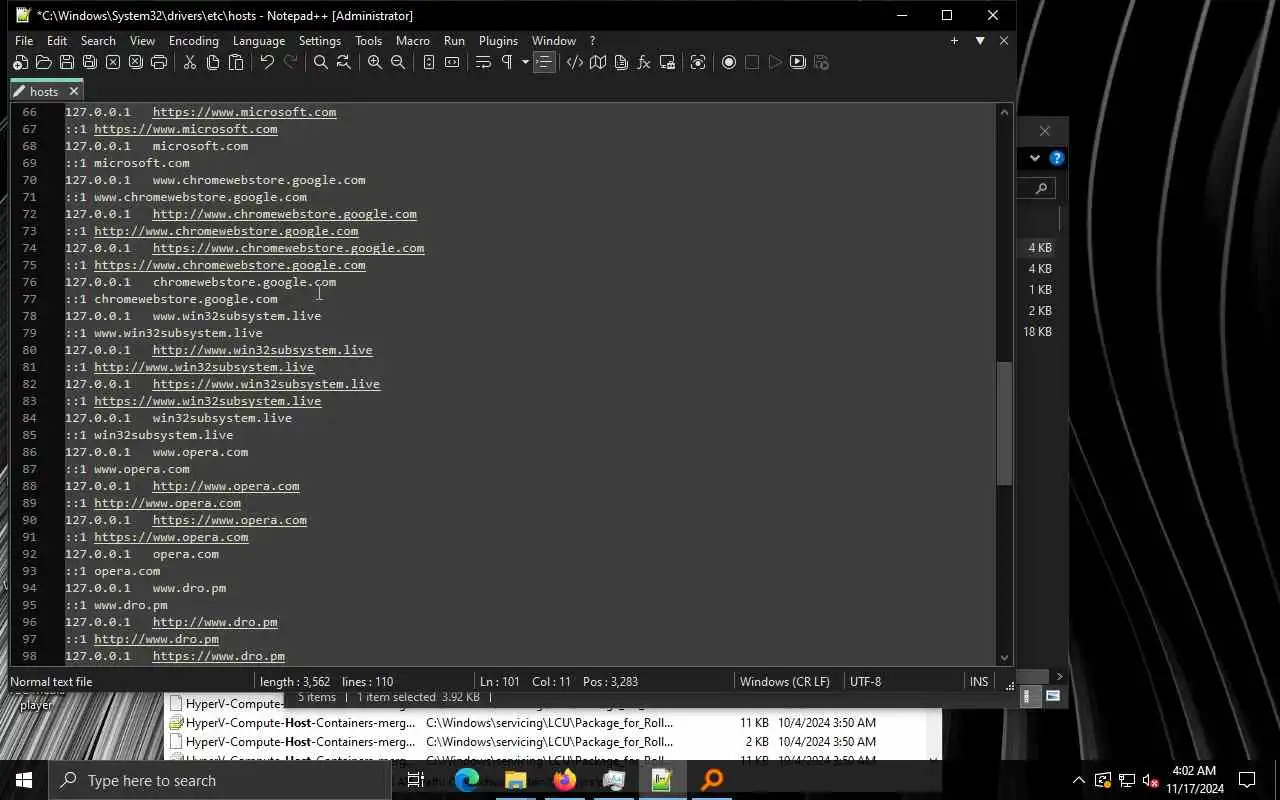
Task: Click UTF-8 encoding in status bar
Action: pyautogui.click(x=865, y=682)
